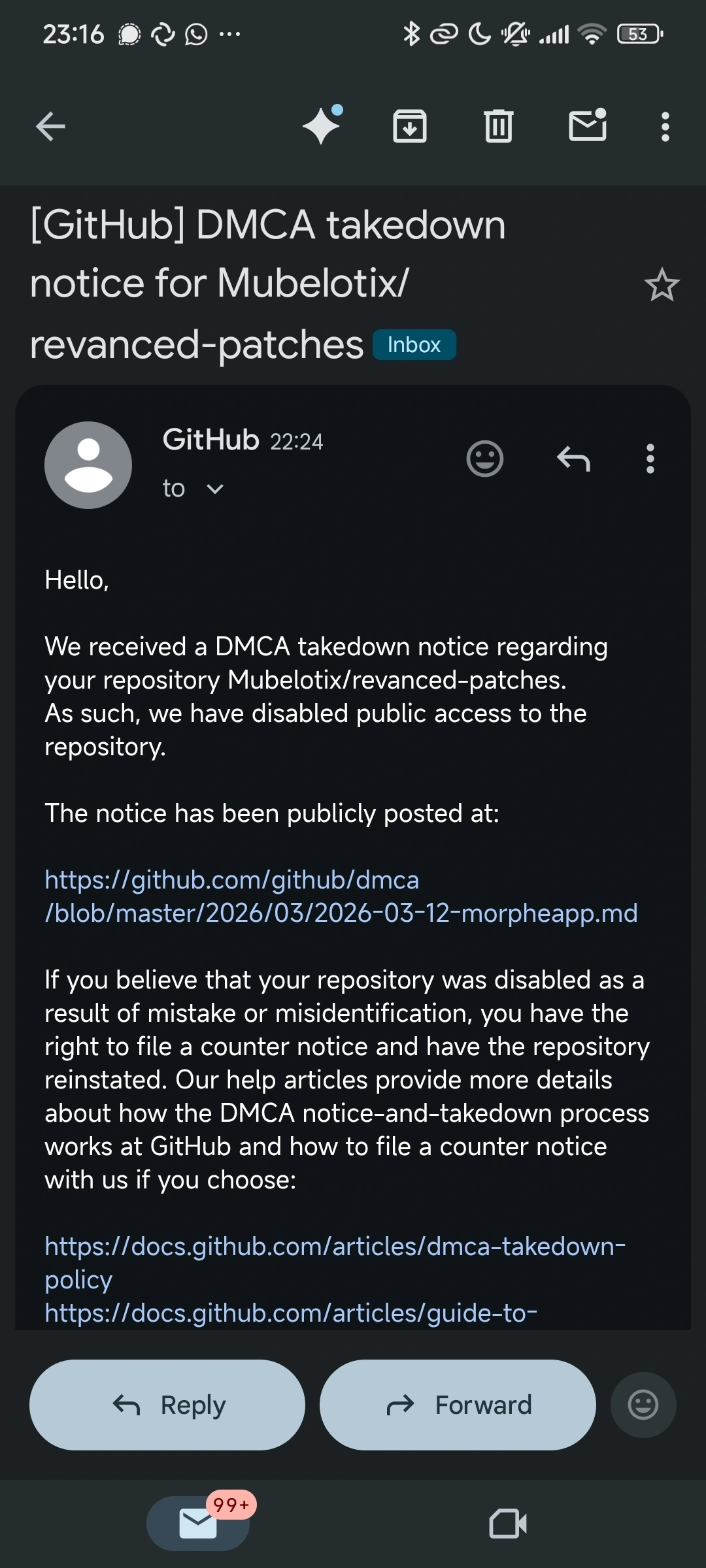The image size is (706, 1568).
Task: Open GitHub sender avatar
Action: (x=88, y=465)
